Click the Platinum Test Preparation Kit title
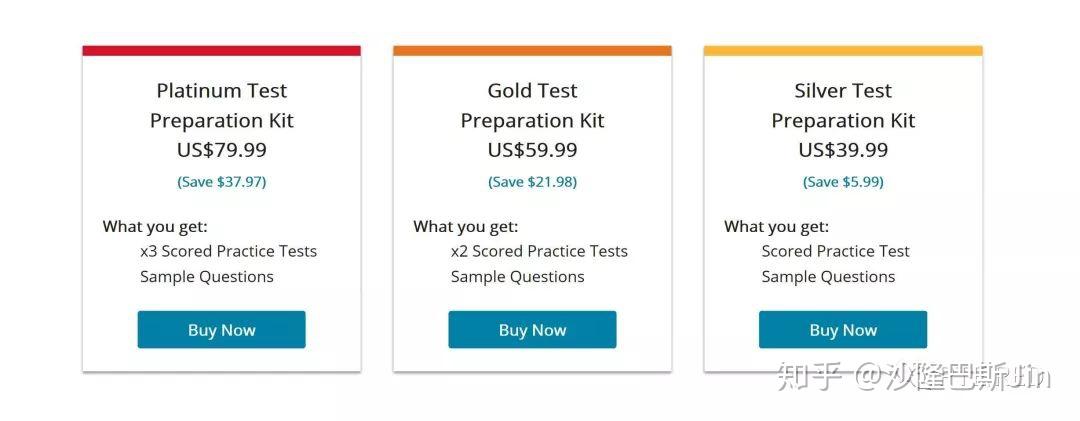Image resolution: width=1080 pixels, height=421 pixels. 221,105
